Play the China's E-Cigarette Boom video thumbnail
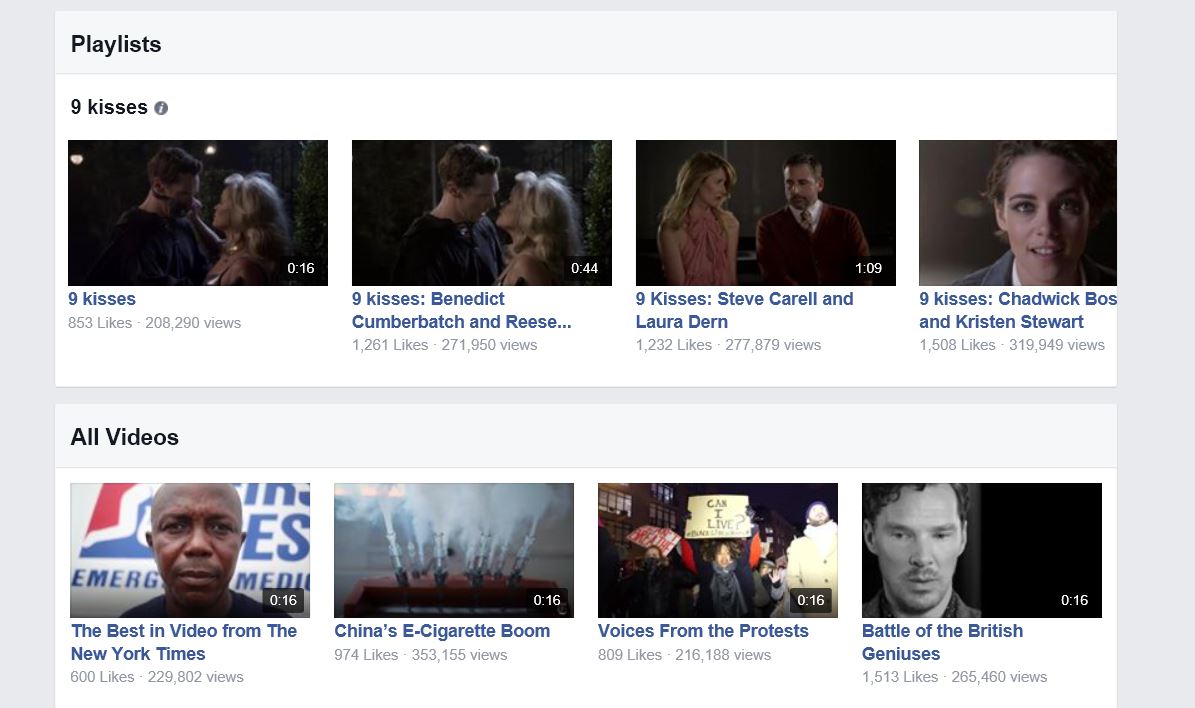The image size is (1195, 708). (x=454, y=549)
